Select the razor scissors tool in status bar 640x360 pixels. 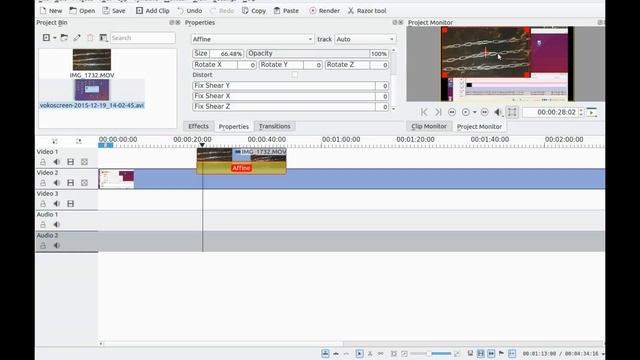(x=370, y=353)
